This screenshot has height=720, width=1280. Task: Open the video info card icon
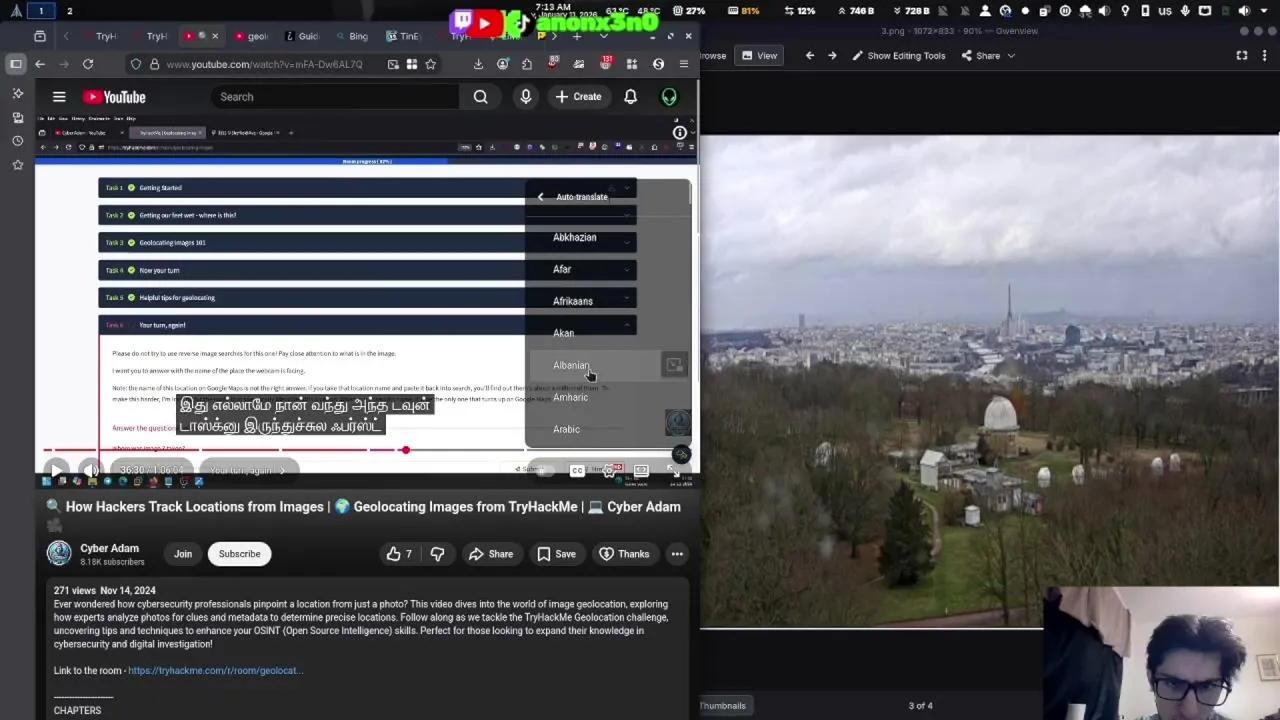click(x=680, y=132)
